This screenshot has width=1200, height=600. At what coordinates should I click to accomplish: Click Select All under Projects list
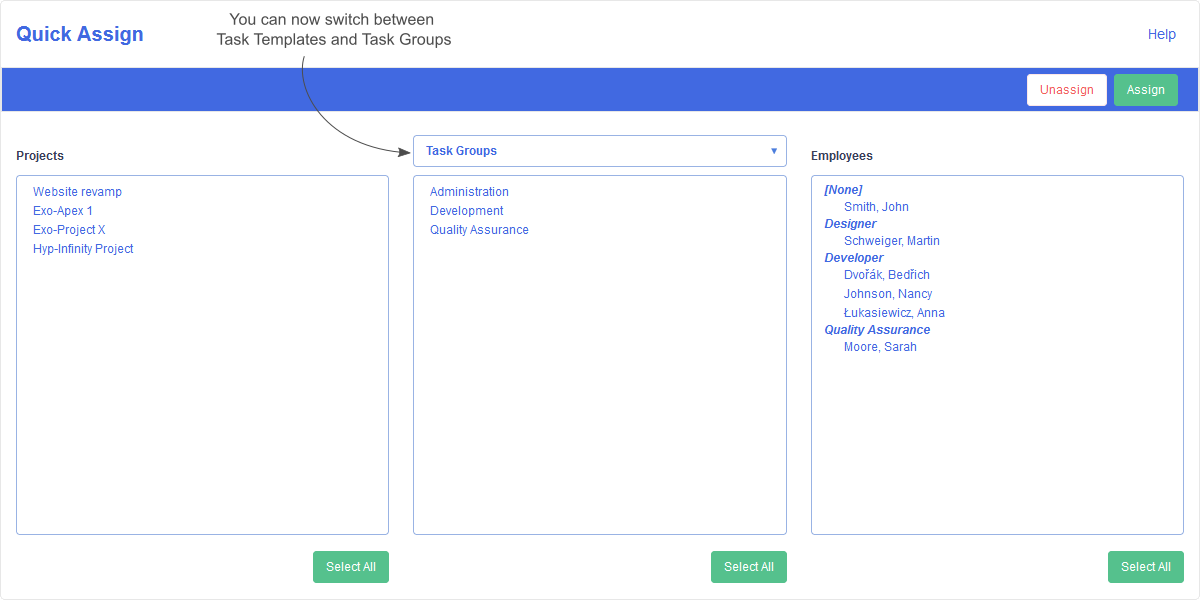coord(351,567)
